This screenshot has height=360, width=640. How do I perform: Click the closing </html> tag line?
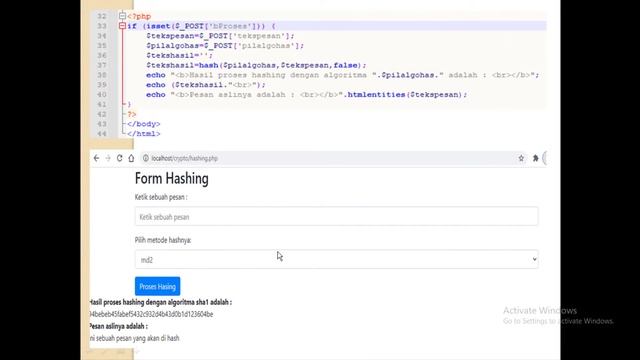(x=143, y=134)
